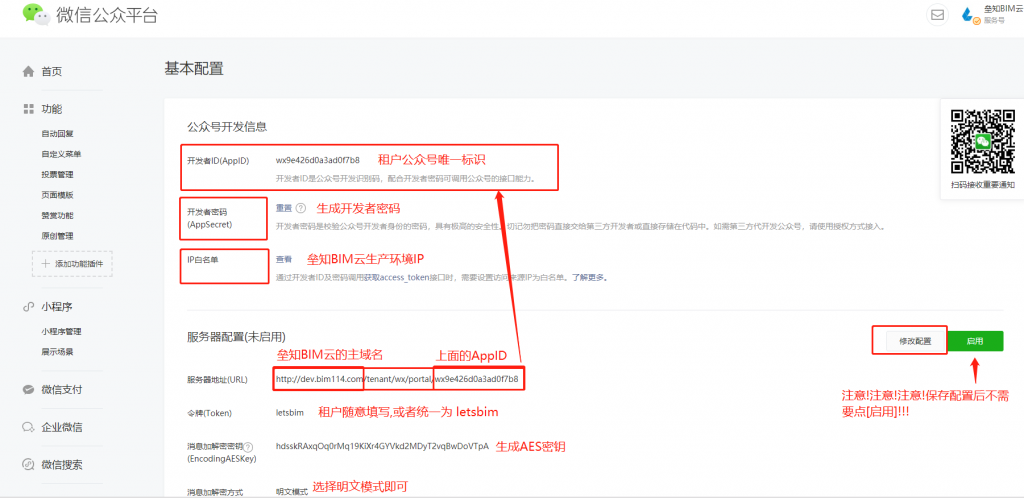This screenshot has height=498, width=1024.
Task: Click the 微信搜索 search icon
Action: tap(28, 465)
